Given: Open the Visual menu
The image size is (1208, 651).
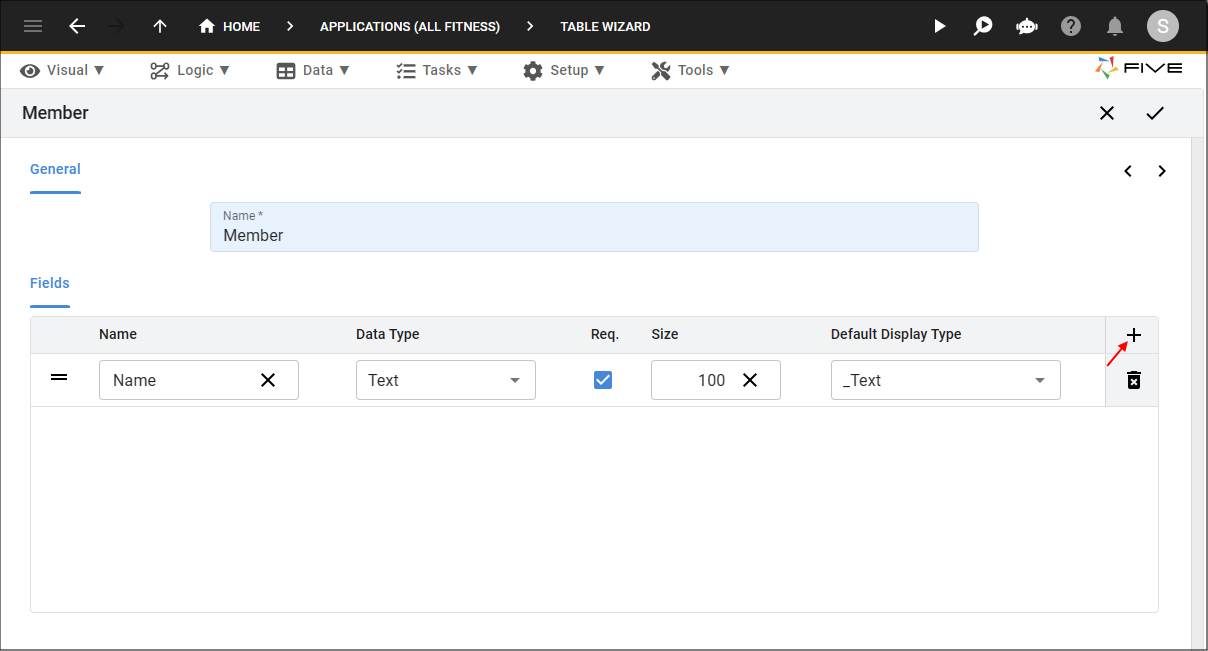Looking at the screenshot, I should click(x=62, y=70).
